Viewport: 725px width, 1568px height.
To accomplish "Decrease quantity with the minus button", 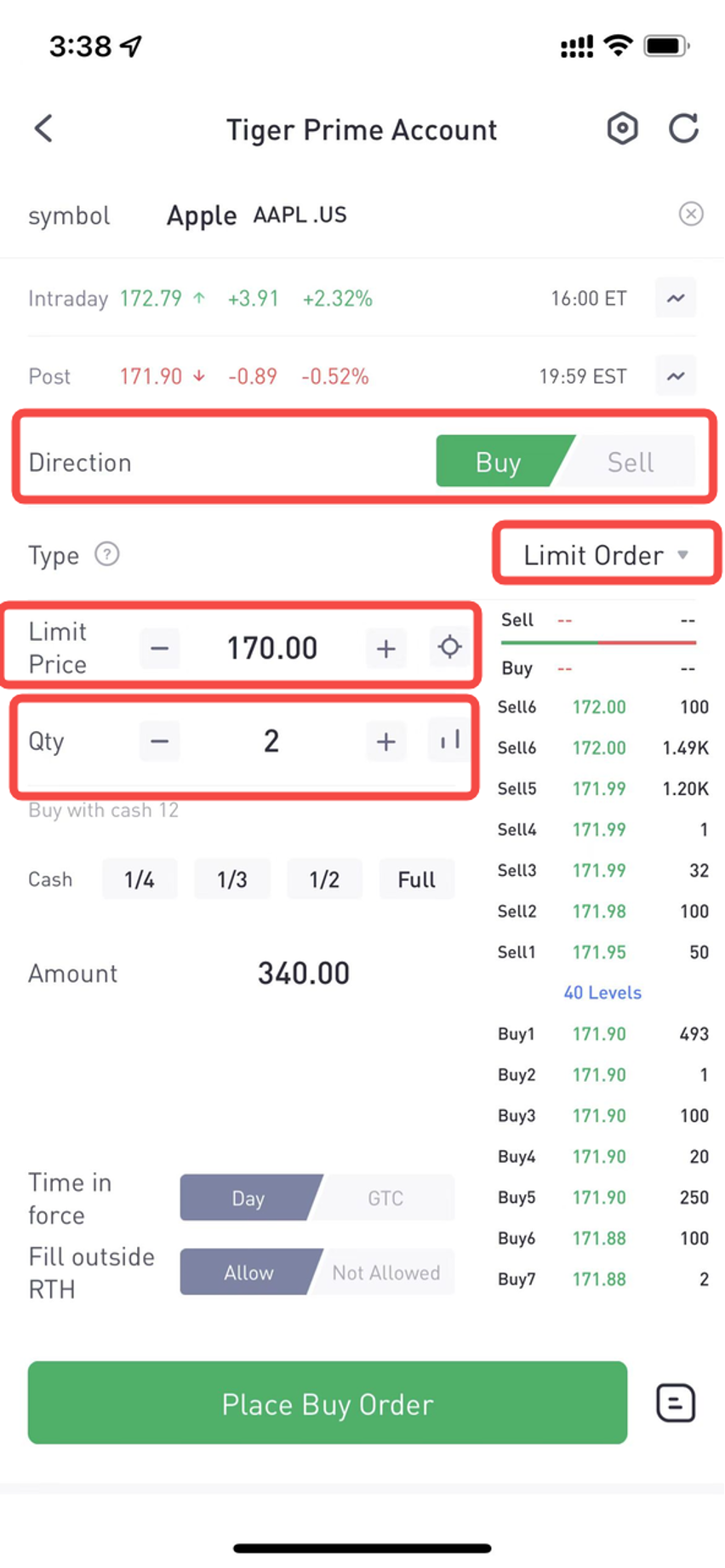I will coord(159,741).
